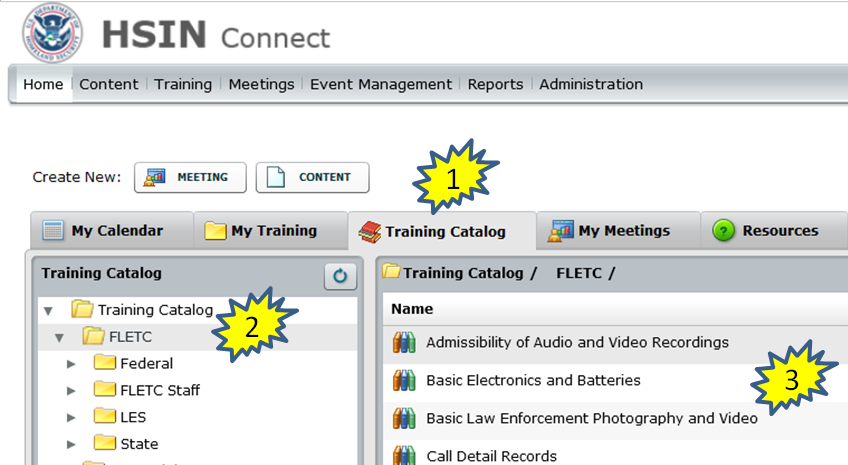This screenshot has height=465, width=848.
Task: Click the Homeland Security seal logo
Action: (x=52, y=32)
